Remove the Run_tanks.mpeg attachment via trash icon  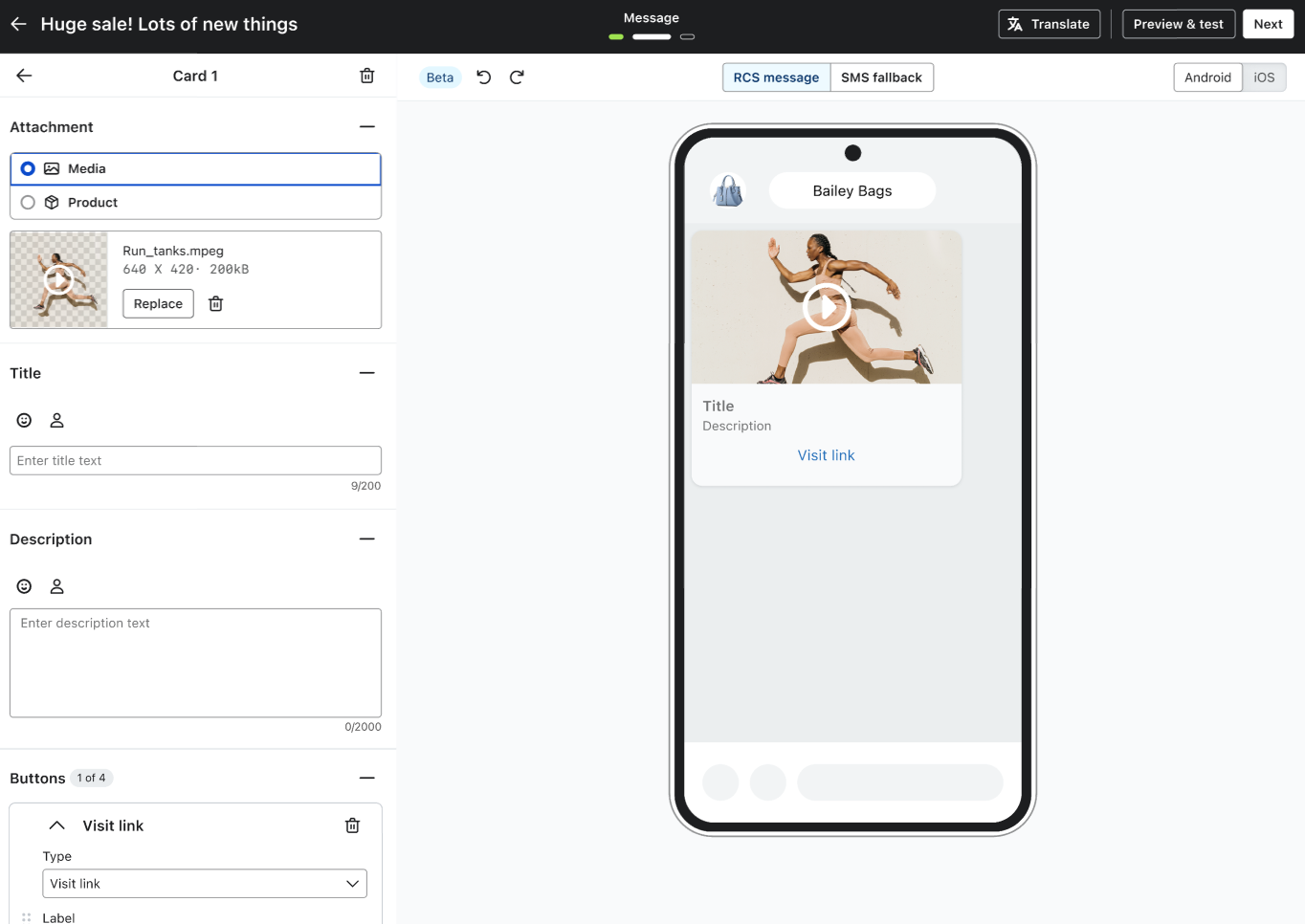[215, 303]
